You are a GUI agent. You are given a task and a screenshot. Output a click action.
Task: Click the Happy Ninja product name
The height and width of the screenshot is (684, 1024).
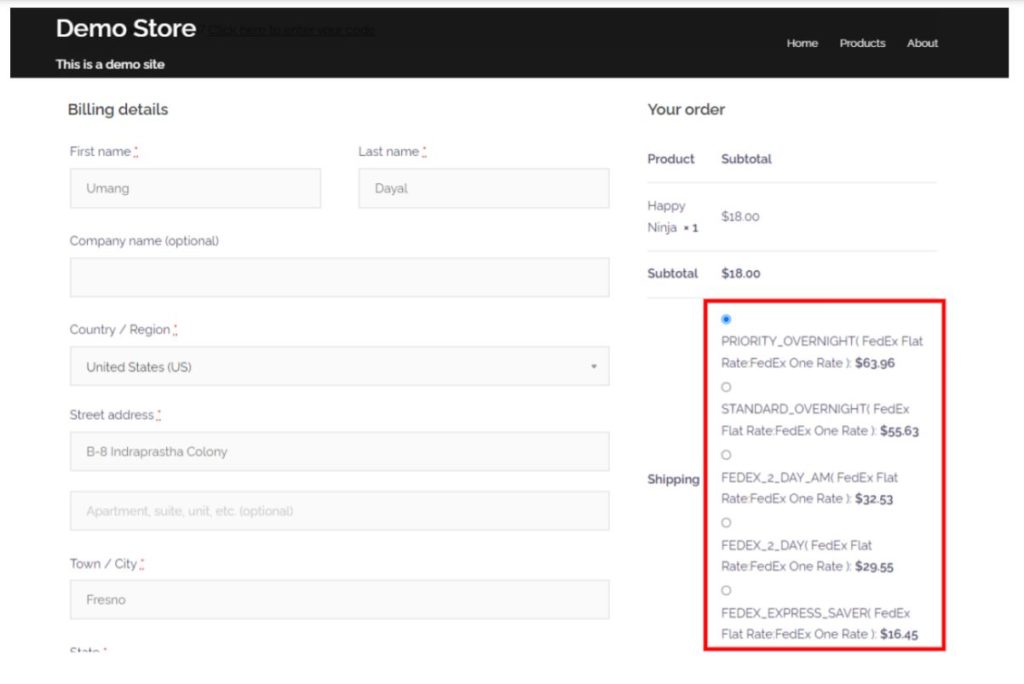point(666,216)
